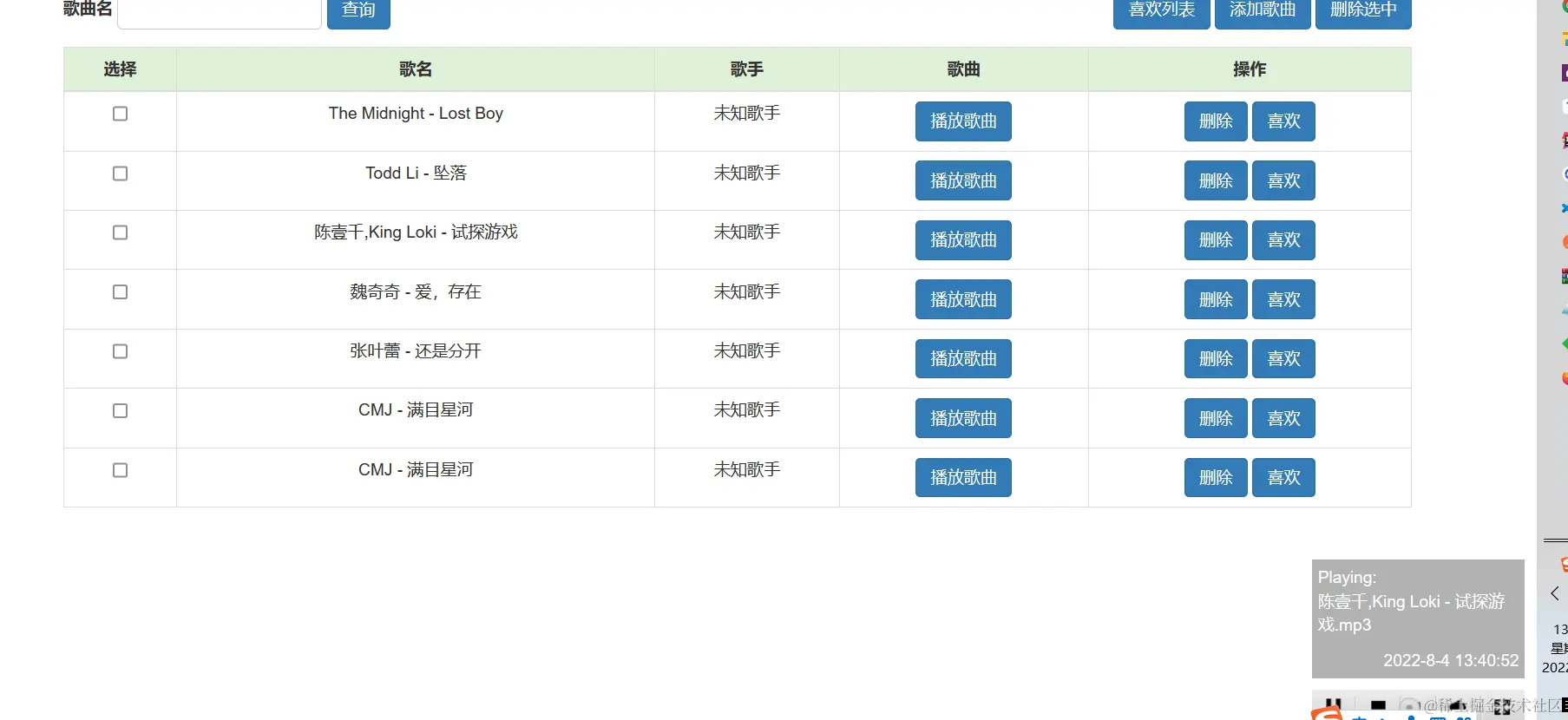
Task: Play Todd Li - 坠落 with 播放歌曲
Action: click(963, 180)
